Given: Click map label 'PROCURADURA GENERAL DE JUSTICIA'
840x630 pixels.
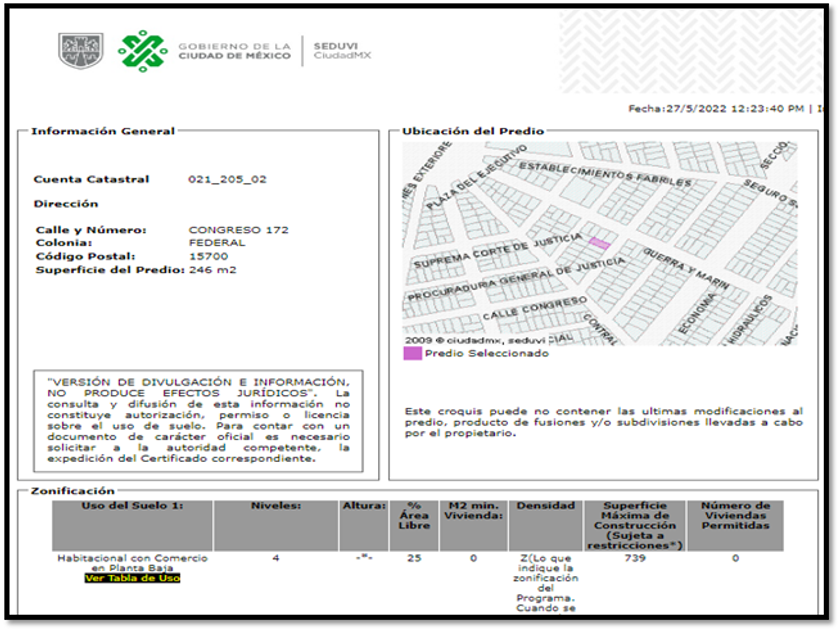Looking at the screenshot, I should click(x=516, y=279).
